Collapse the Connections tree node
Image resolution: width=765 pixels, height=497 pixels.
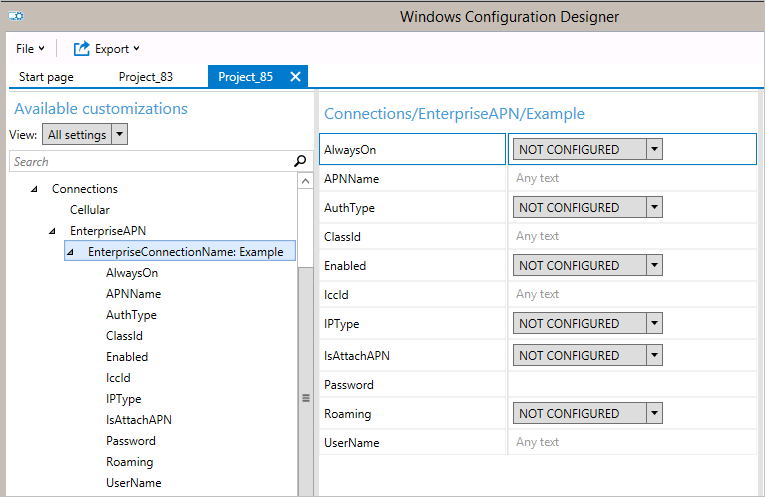(34, 189)
